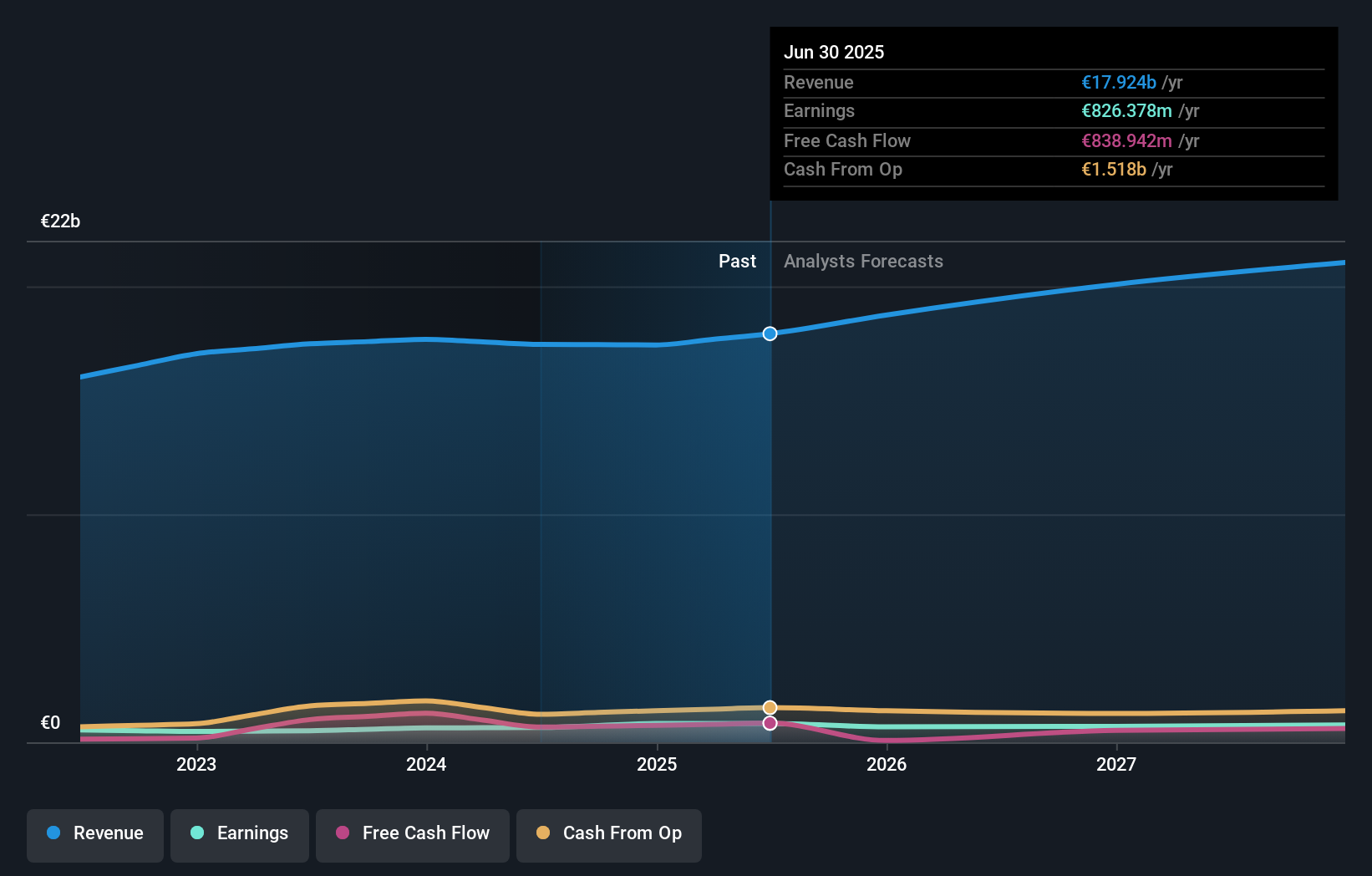The width and height of the screenshot is (1372, 876).
Task: Click the 2025 axis year label
Action: pyautogui.click(x=657, y=764)
